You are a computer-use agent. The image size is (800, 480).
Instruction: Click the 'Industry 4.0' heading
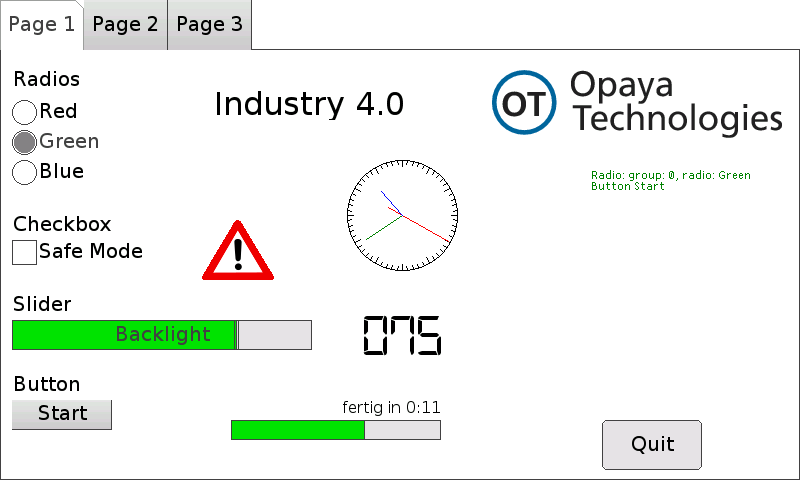[x=309, y=104]
